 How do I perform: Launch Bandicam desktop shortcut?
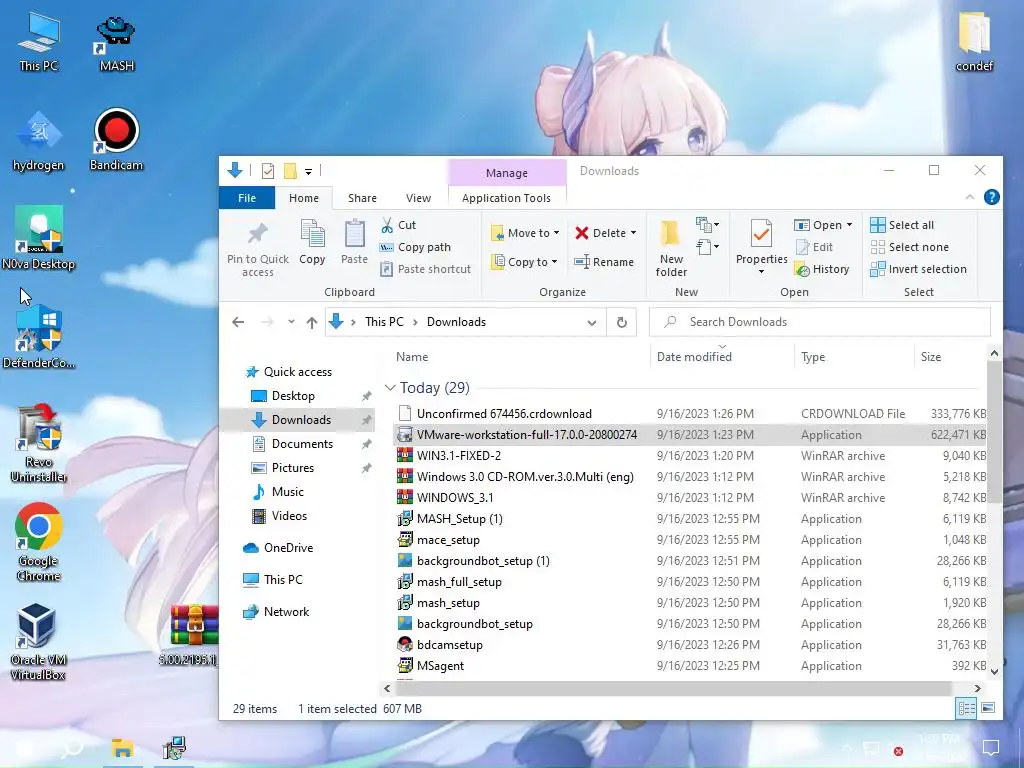pyautogui.click(x=116, y=140)
